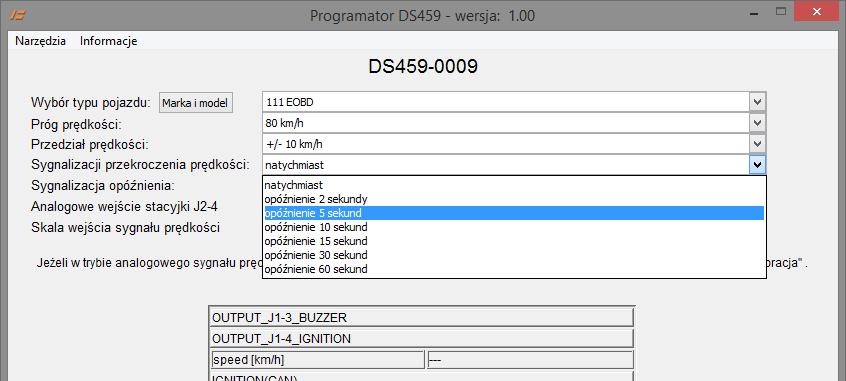Maximize the Programator DS459 window
Screen dimensions: 846x381
[x=780, y=11]
